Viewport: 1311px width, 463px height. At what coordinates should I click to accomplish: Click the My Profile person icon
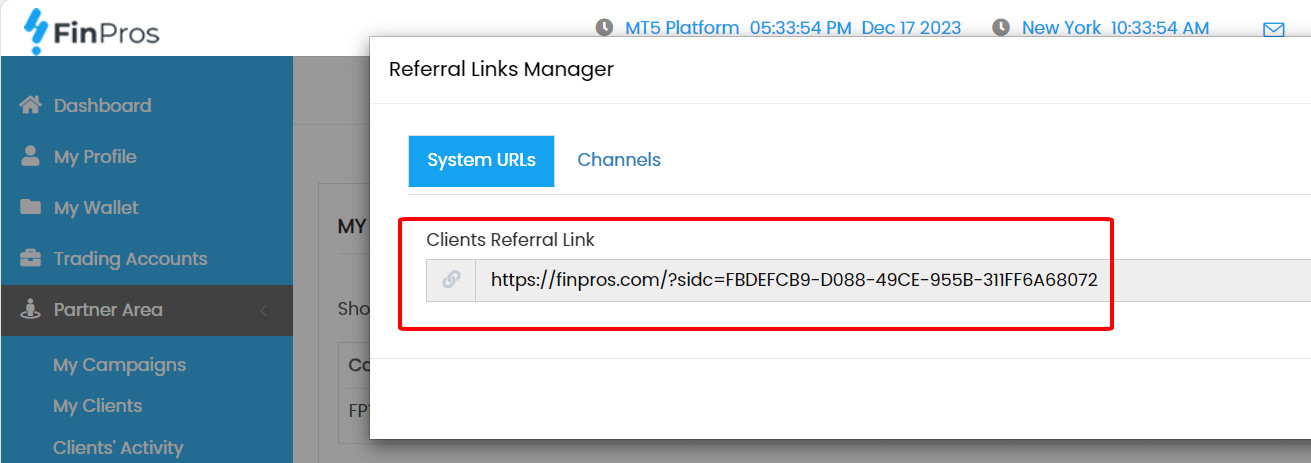tap(30, 156)
